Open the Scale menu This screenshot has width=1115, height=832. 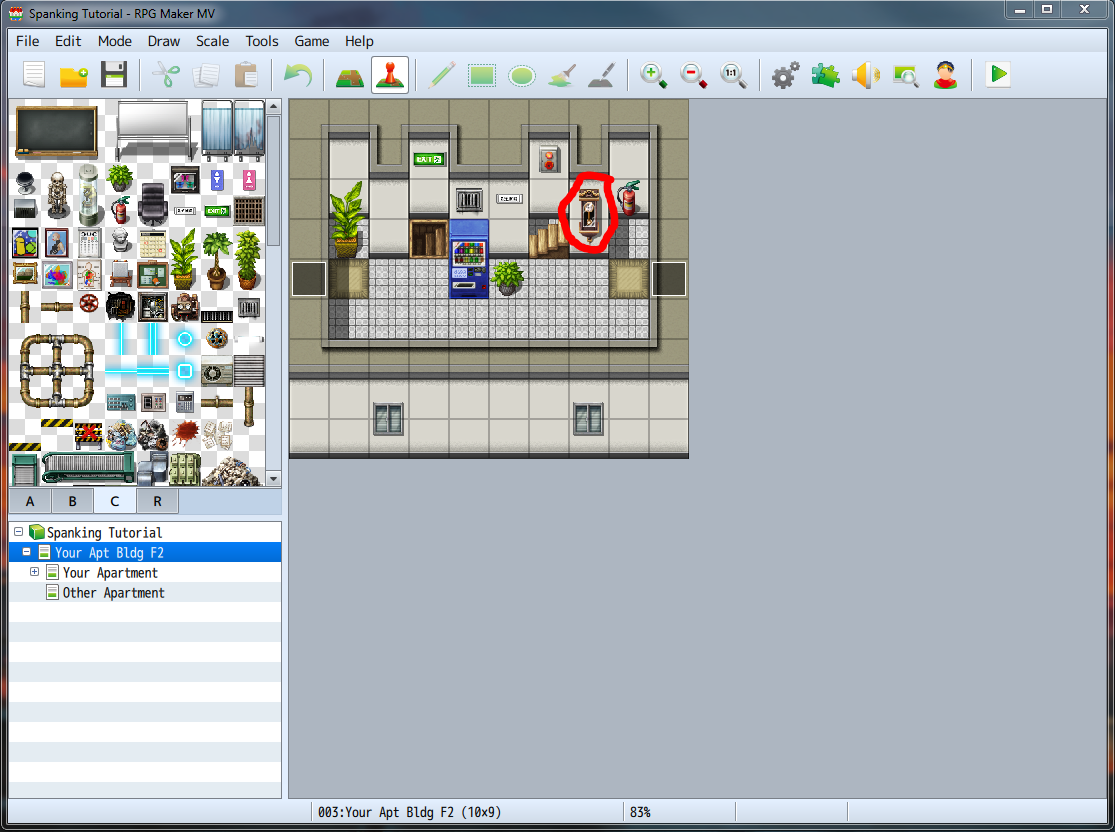pos(213,41)
